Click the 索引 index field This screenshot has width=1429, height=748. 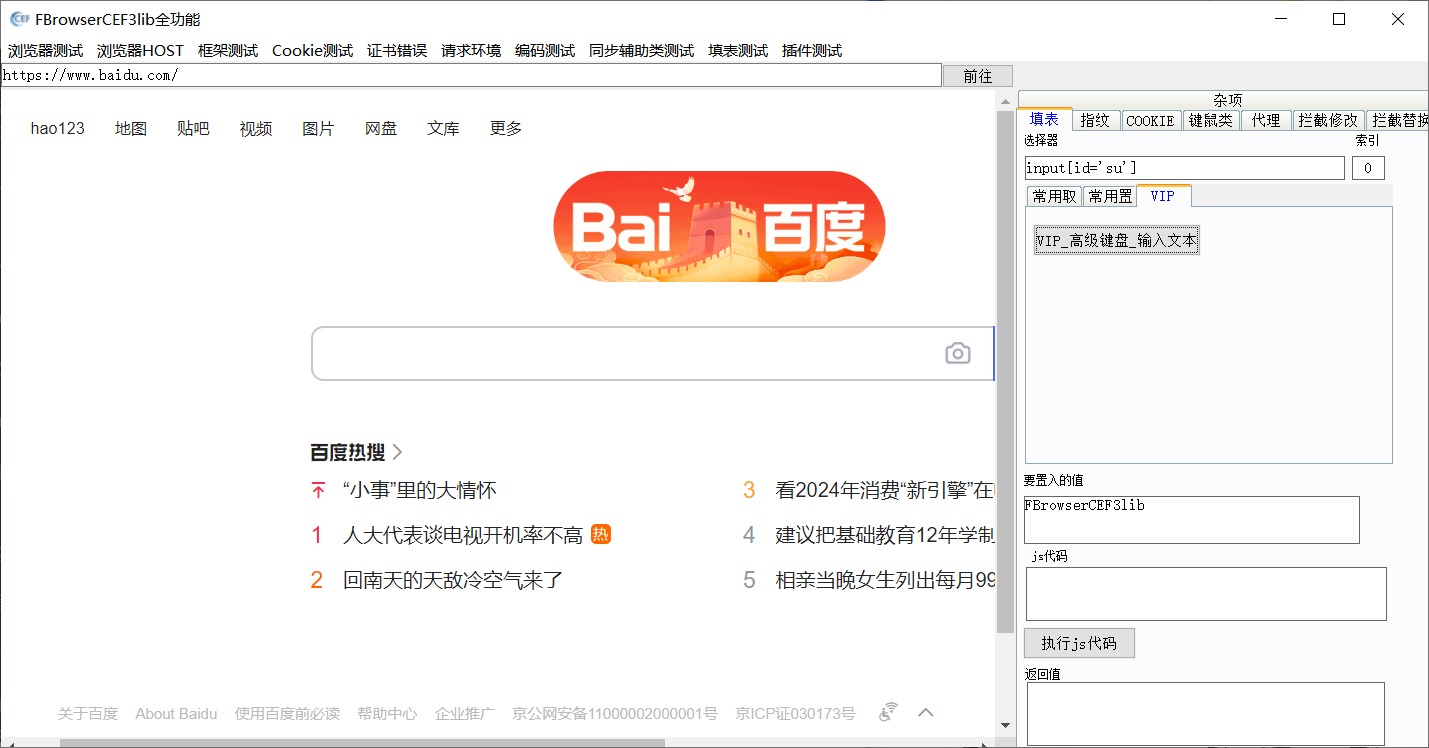tap(1368, 168)
